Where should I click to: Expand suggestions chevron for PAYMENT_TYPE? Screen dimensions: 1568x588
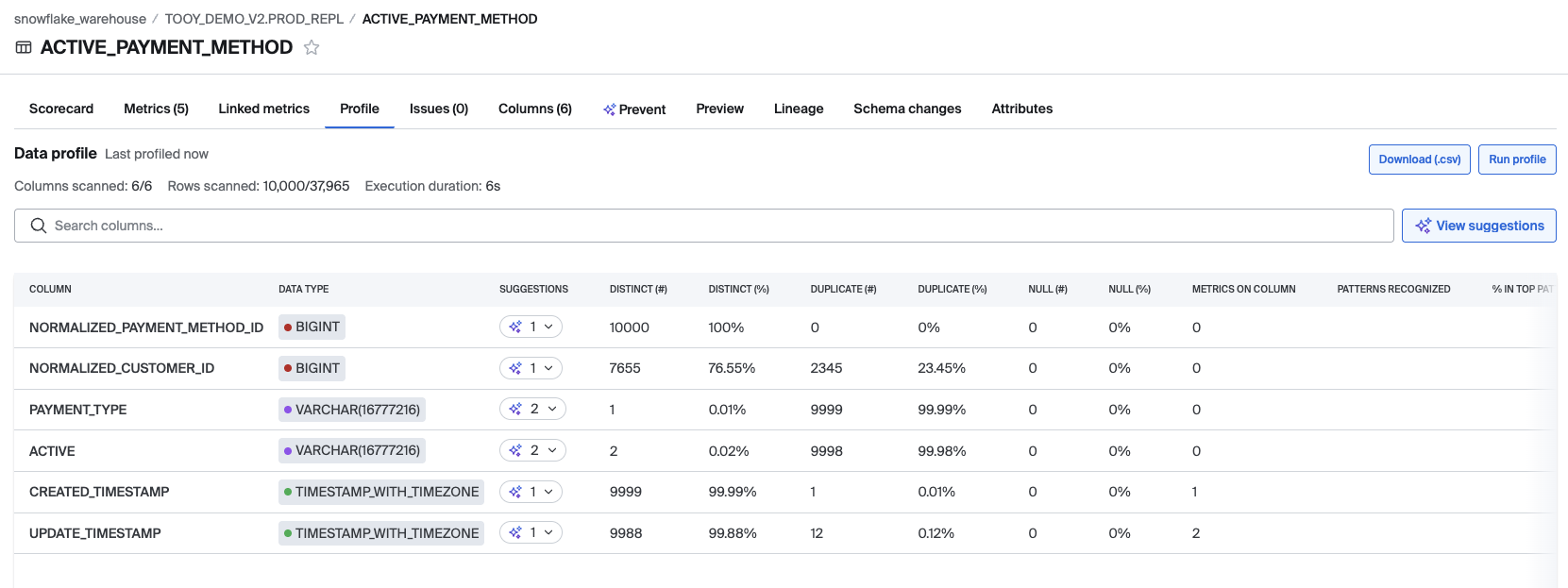coord(552,409)
